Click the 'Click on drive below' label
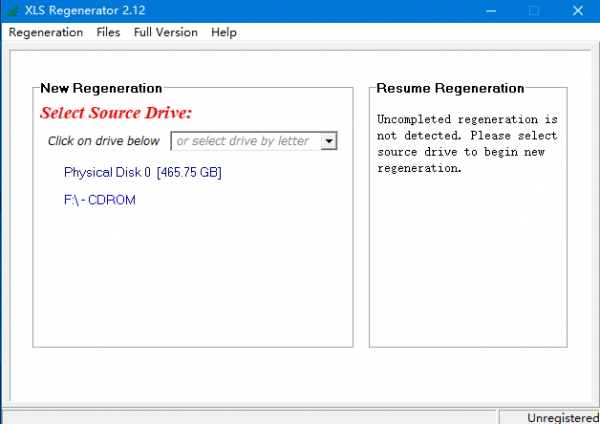Screen dimensions: 600x424 (103, 141)
